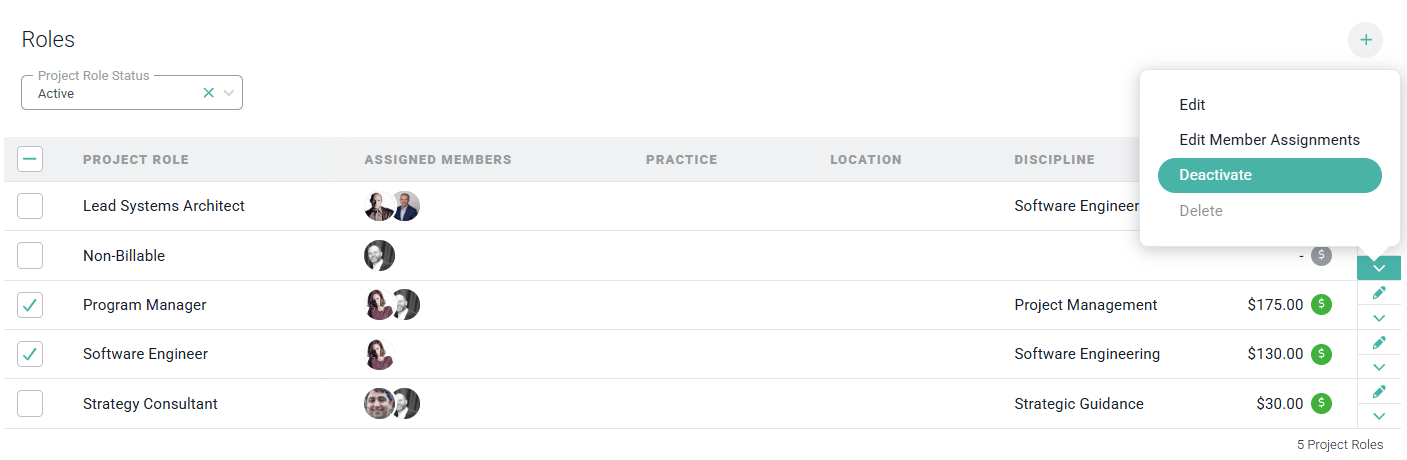The image size is (1407, 460).
Task: Check the Lead Systems Architect checkbox
Action: pos(30,206)
